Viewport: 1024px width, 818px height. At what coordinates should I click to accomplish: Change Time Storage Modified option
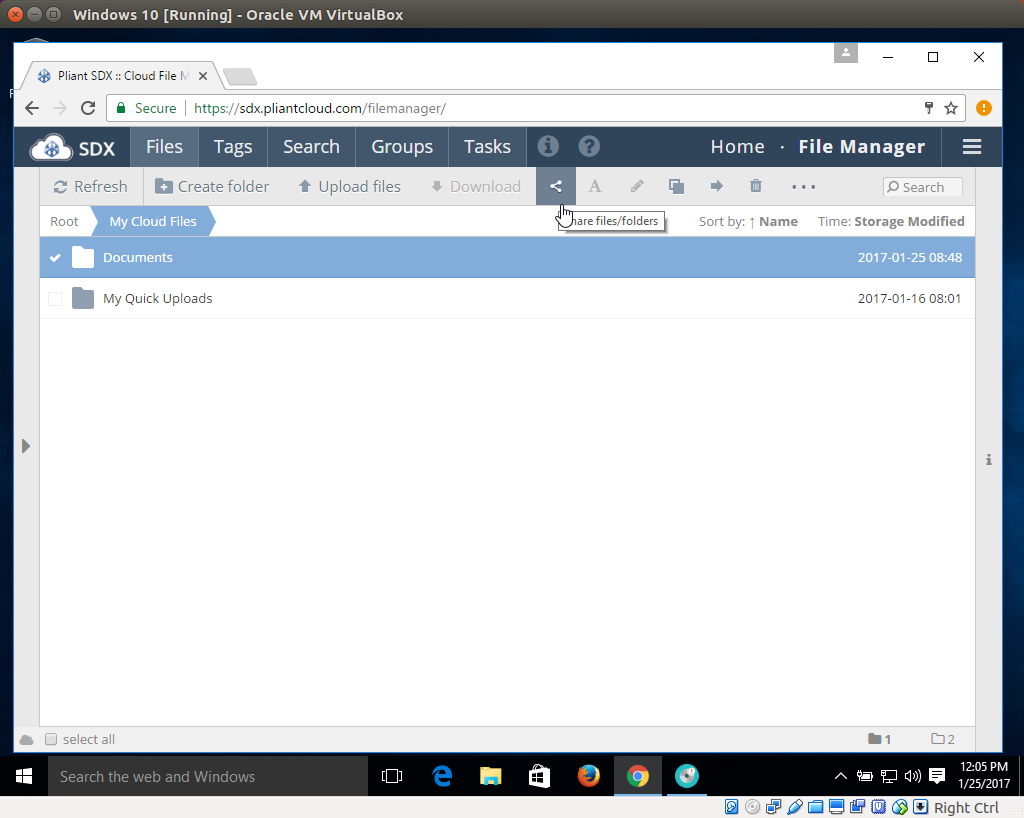coord(891,221)
